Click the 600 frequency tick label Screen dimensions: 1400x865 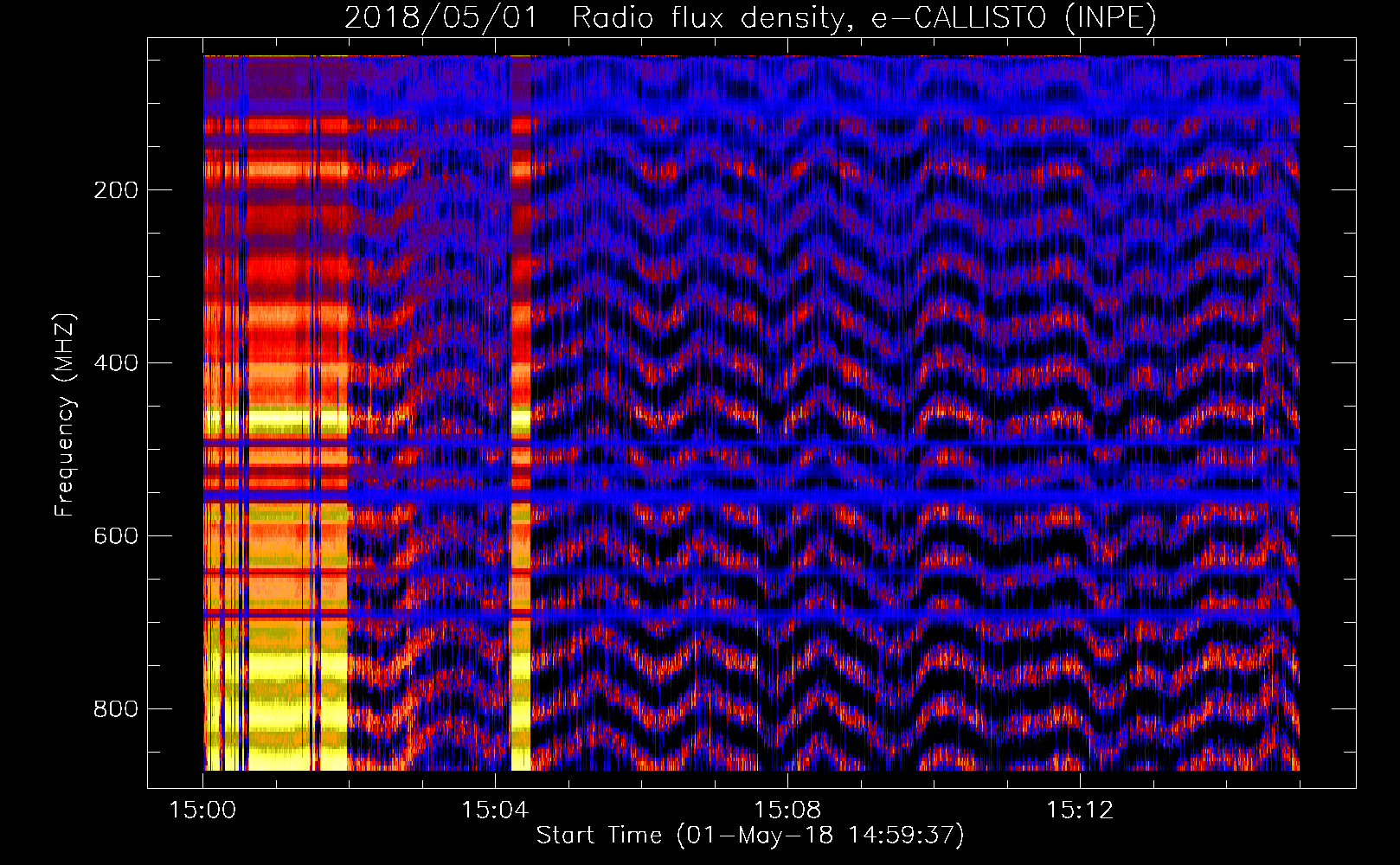coord(116,536)
